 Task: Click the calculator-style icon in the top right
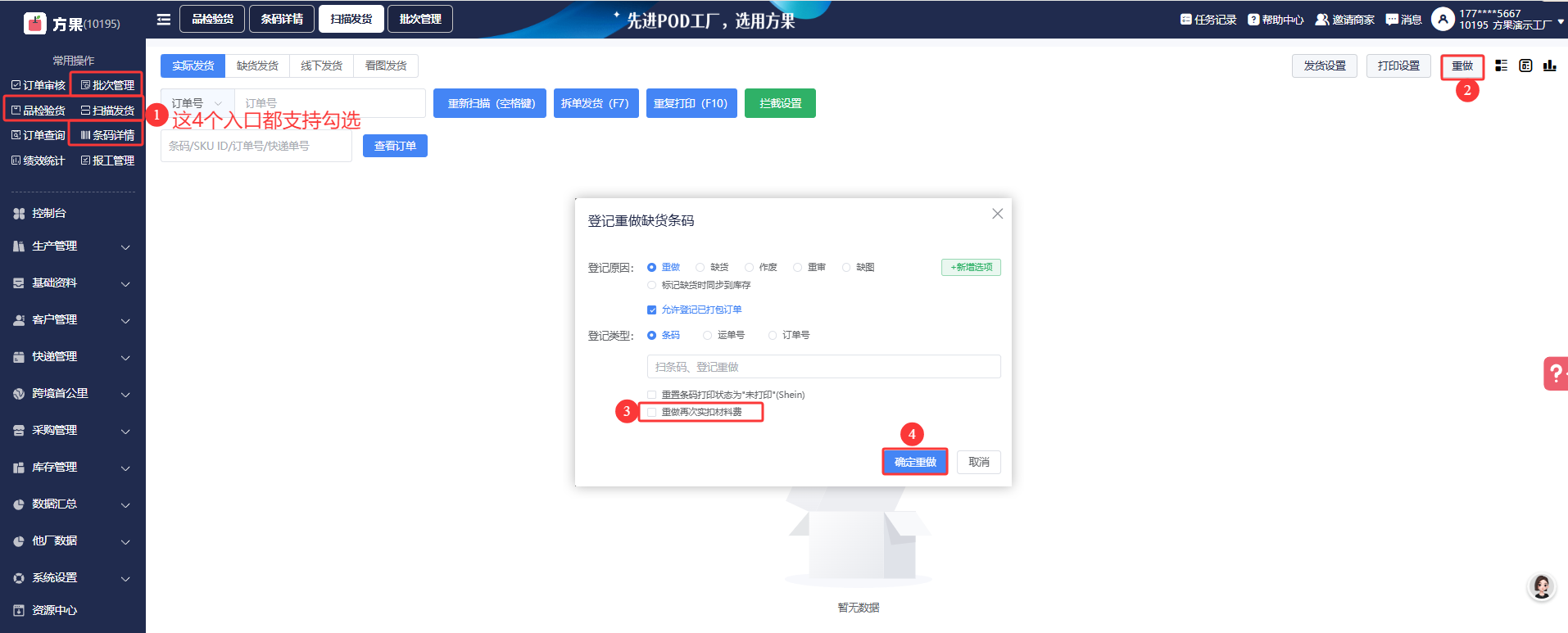[x=1525, y=66]
